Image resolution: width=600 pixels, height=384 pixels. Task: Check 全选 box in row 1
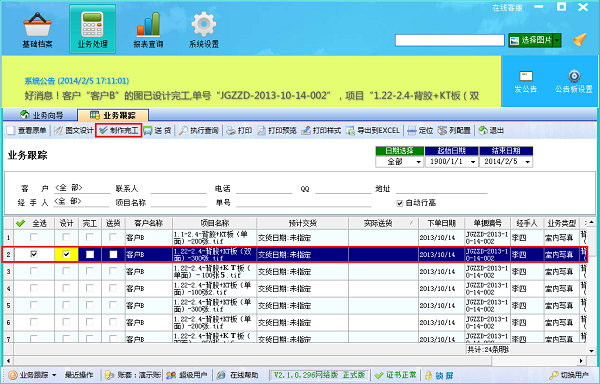34,237
